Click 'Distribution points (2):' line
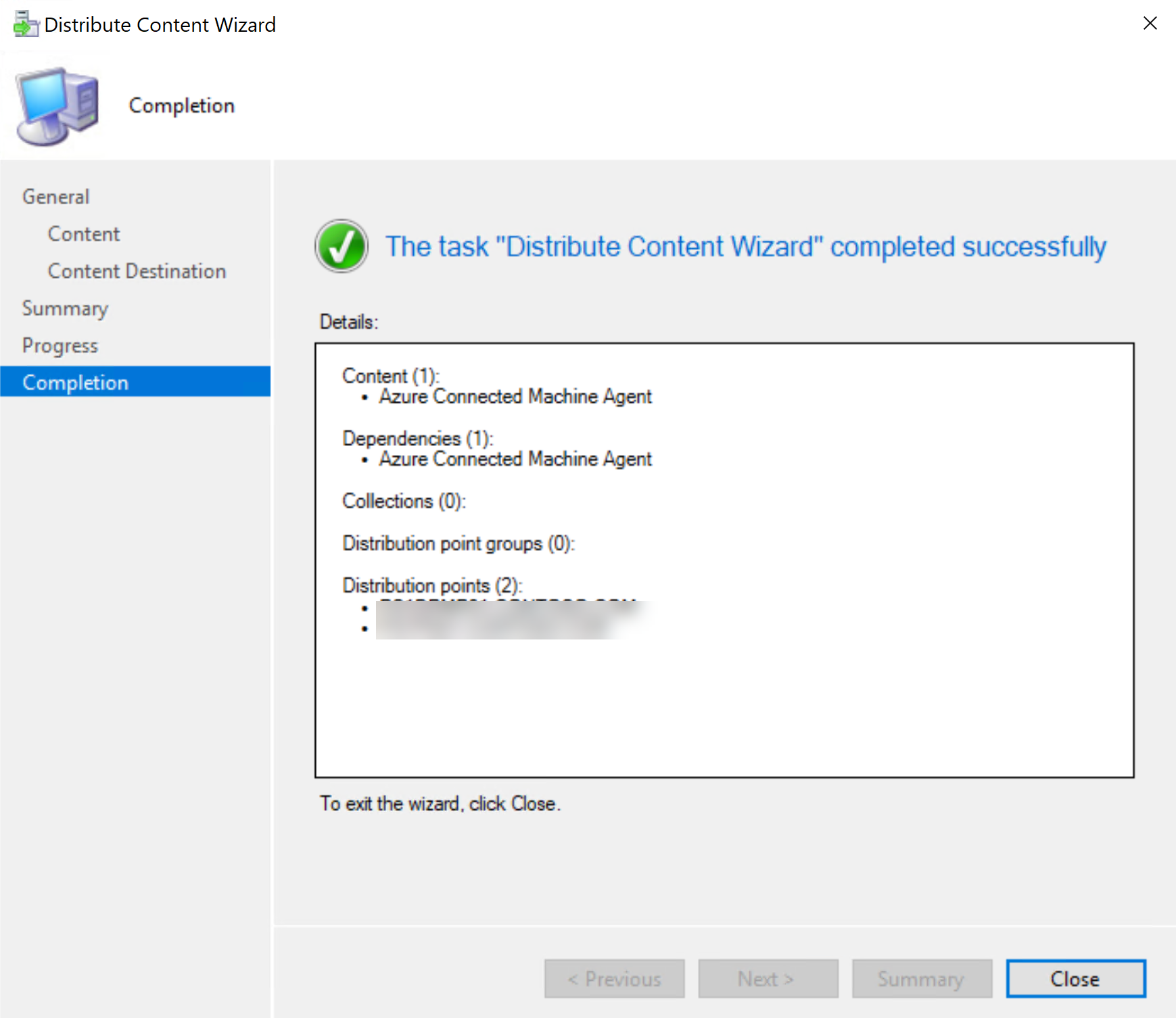The width and height of the screenshot is (1176, 1018). click(433, 585)
